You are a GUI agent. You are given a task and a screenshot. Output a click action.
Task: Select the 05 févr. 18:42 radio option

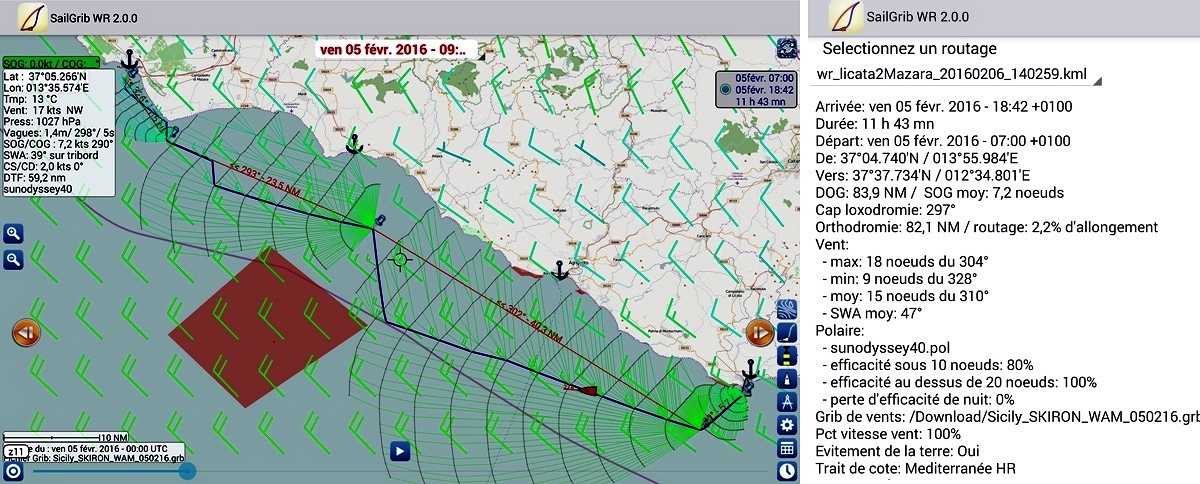726,90
